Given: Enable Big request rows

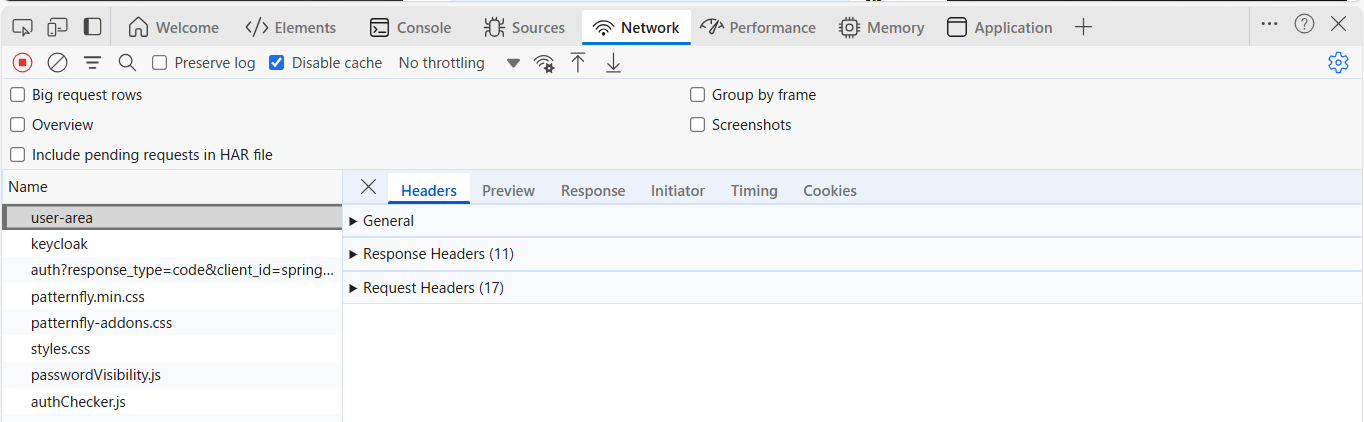Looking at the screenshot, I should [18, 95].
